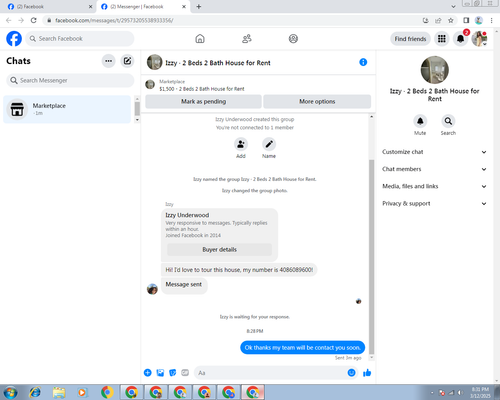Image resolution: width=500 pixels, height=400 pixels.
Task: Click the chat list scrollbar thumb
Action: (x=137, y=109)
